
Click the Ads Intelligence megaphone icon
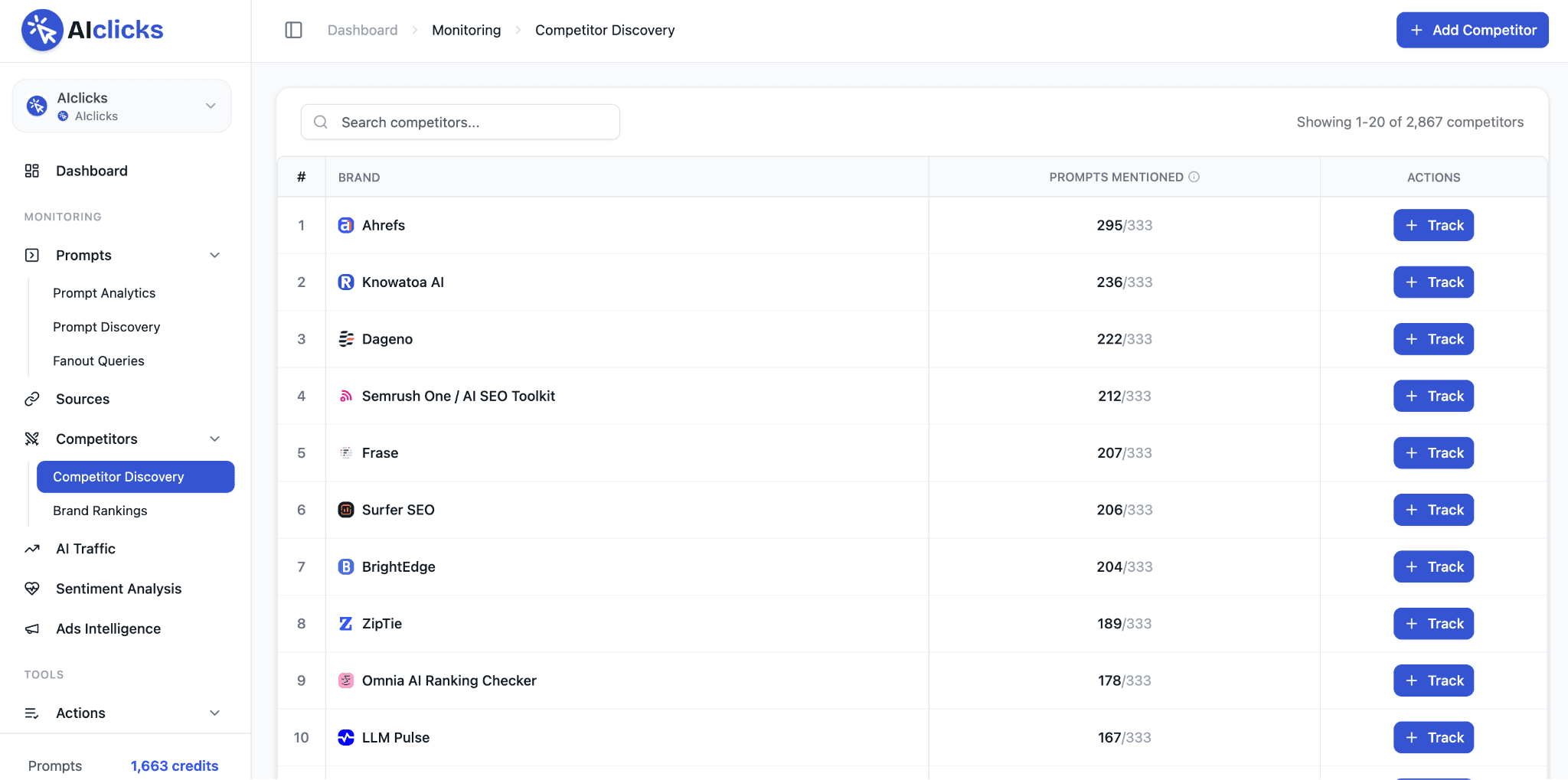[32, 628]
